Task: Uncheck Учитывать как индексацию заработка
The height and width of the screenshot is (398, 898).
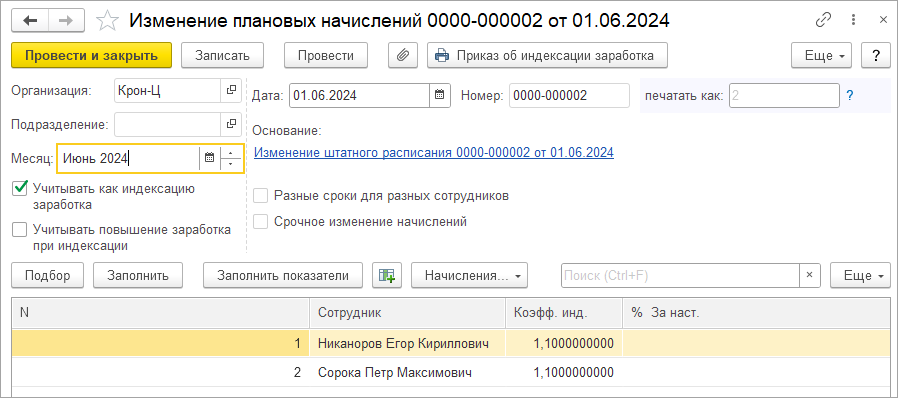Action: click(x=20, y=188)
